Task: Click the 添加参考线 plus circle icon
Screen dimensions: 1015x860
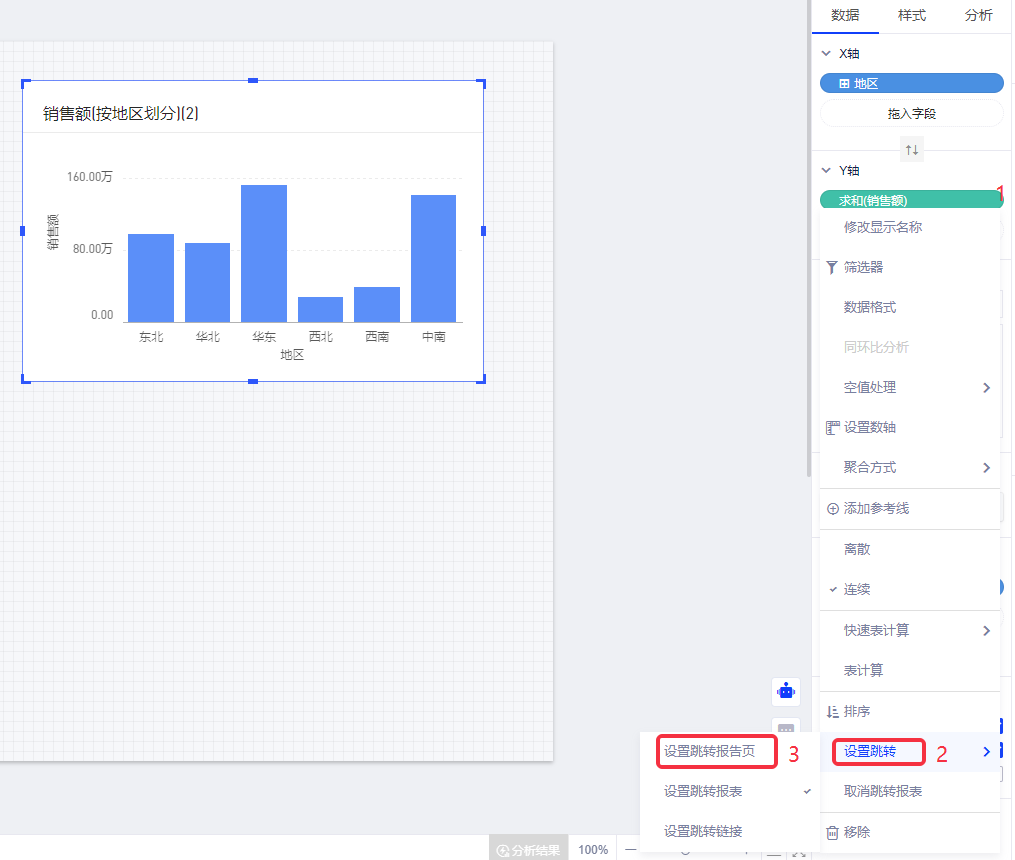Action: [833, 509]
